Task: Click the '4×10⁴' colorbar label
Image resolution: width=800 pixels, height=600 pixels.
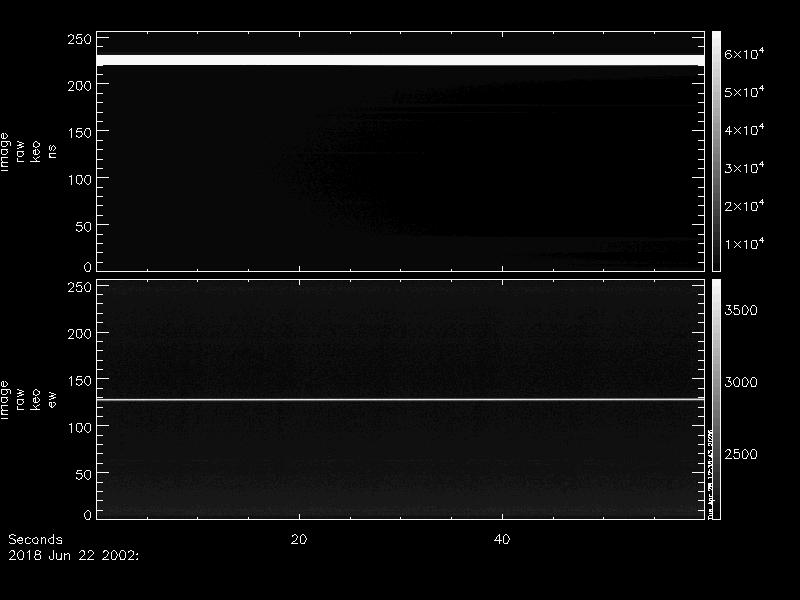Action: click(744, 129)
